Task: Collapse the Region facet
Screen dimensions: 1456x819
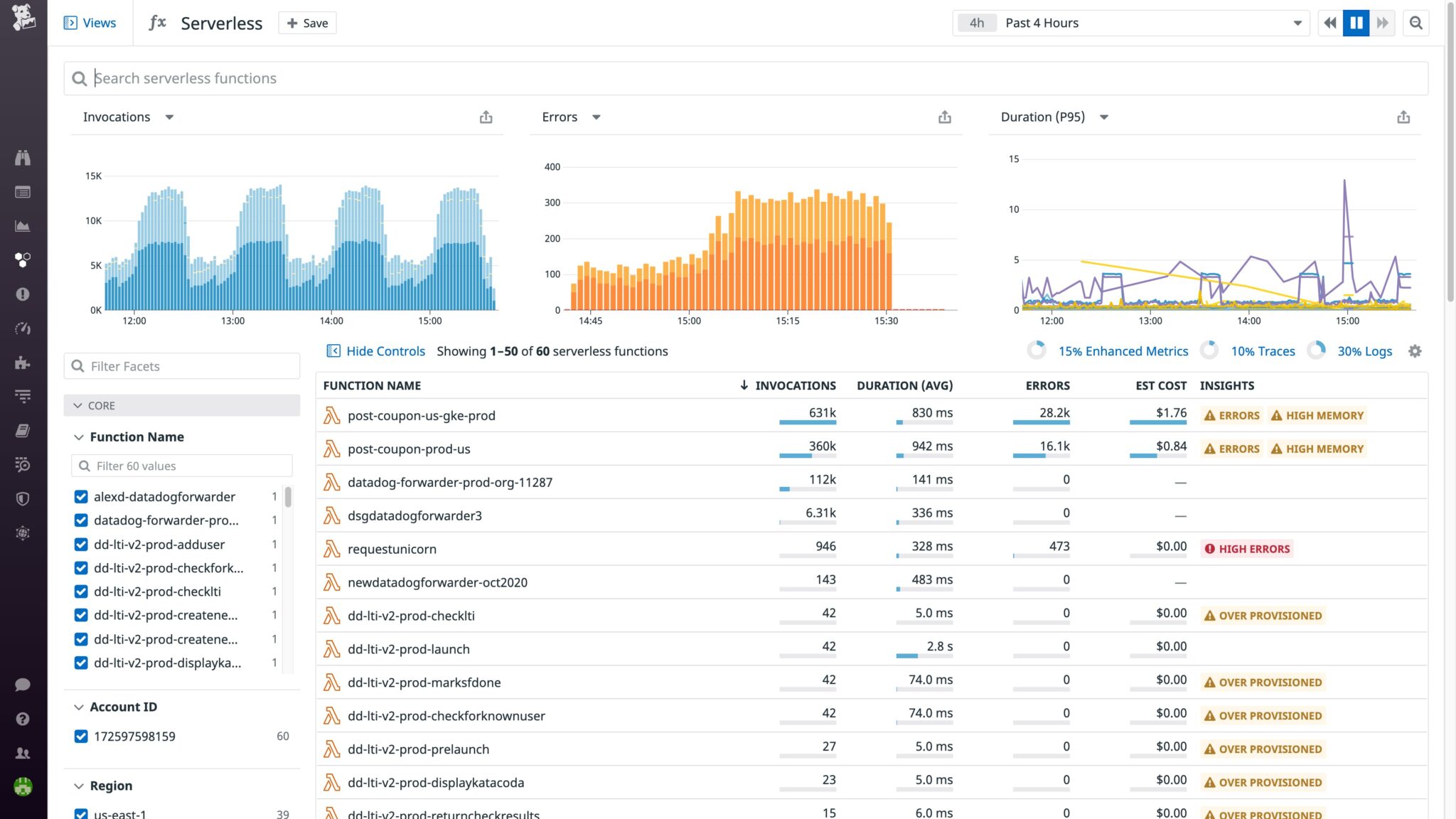Action: coord(79,786)
